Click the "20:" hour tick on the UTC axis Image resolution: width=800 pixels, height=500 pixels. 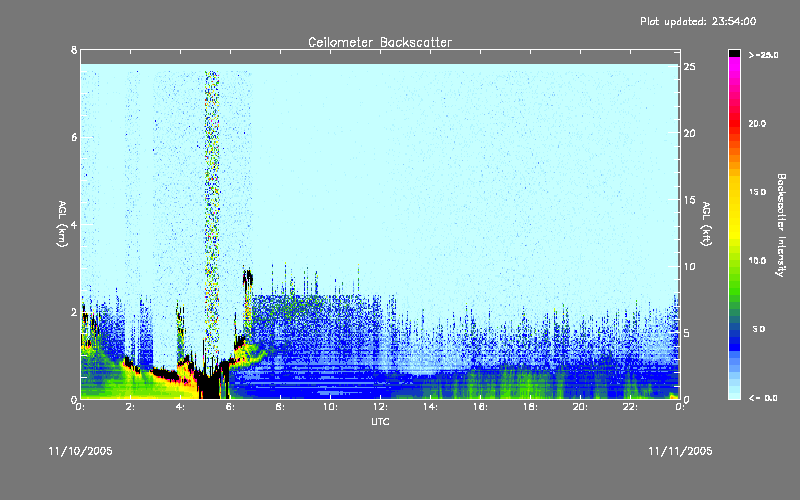pos(580,407)
